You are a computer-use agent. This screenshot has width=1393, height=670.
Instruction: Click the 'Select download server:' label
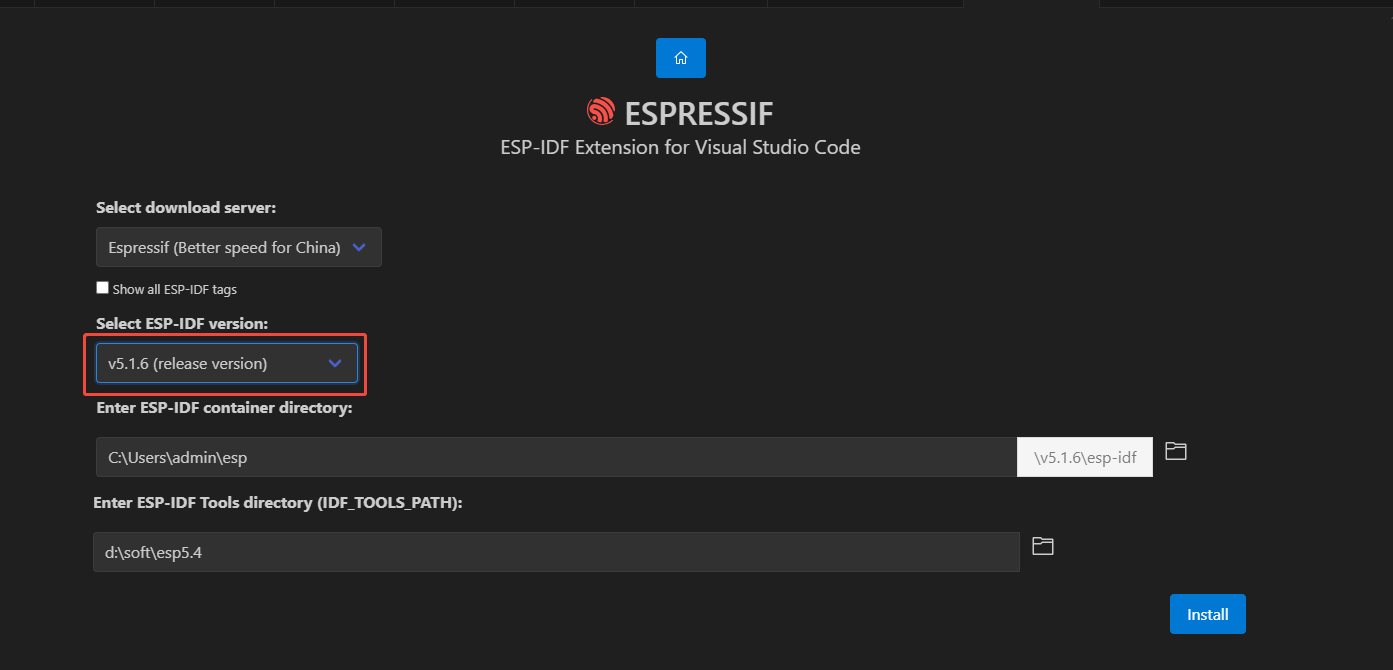tap(186, 208)
